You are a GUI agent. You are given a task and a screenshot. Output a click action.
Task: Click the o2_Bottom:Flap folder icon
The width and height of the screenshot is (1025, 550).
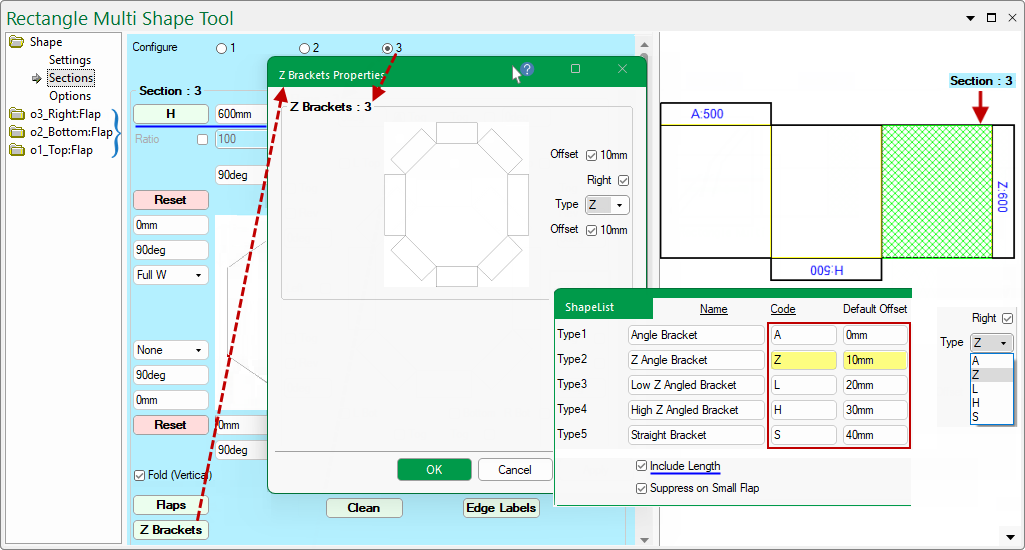[x=17, y=132]
